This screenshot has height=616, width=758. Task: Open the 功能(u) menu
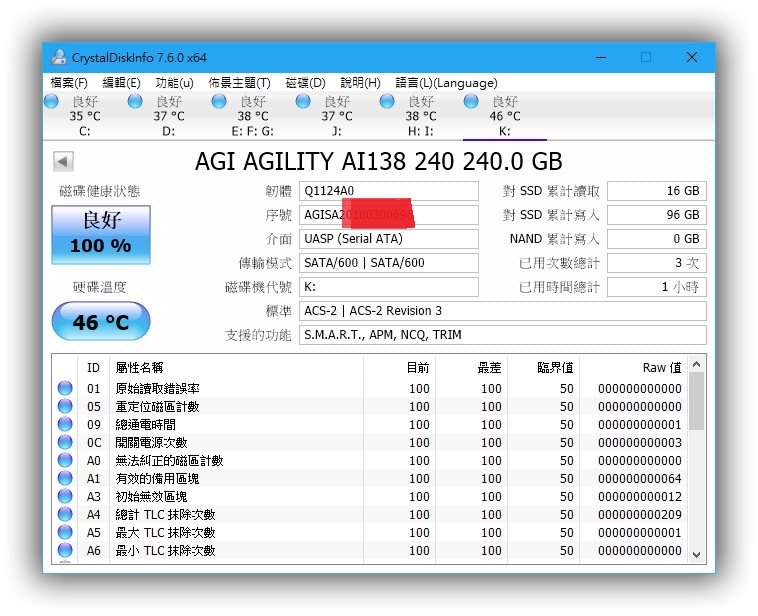175,83
